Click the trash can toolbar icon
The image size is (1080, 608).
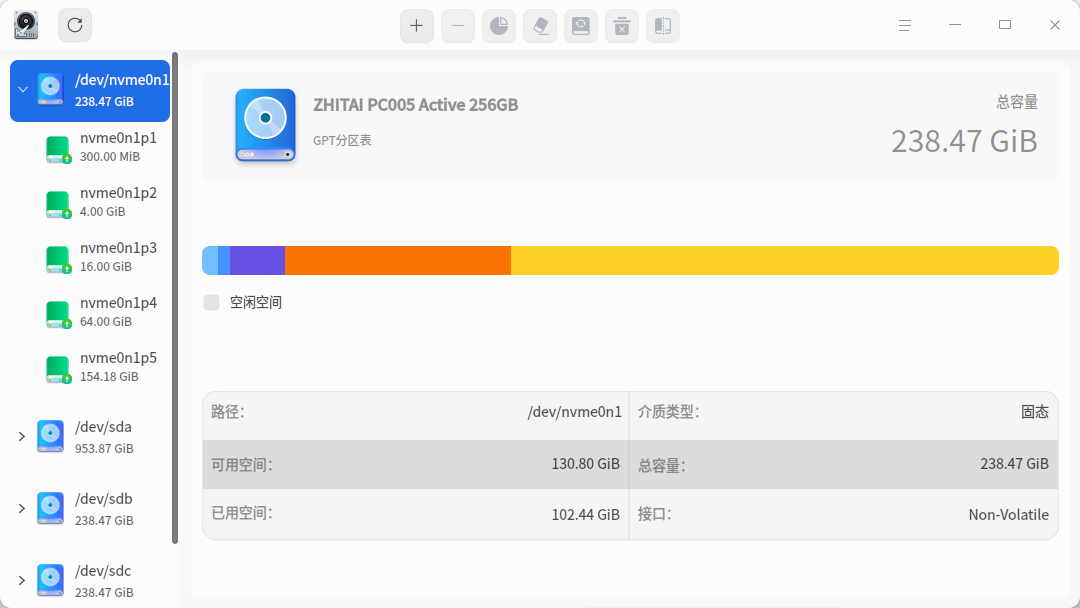point(622,26)
